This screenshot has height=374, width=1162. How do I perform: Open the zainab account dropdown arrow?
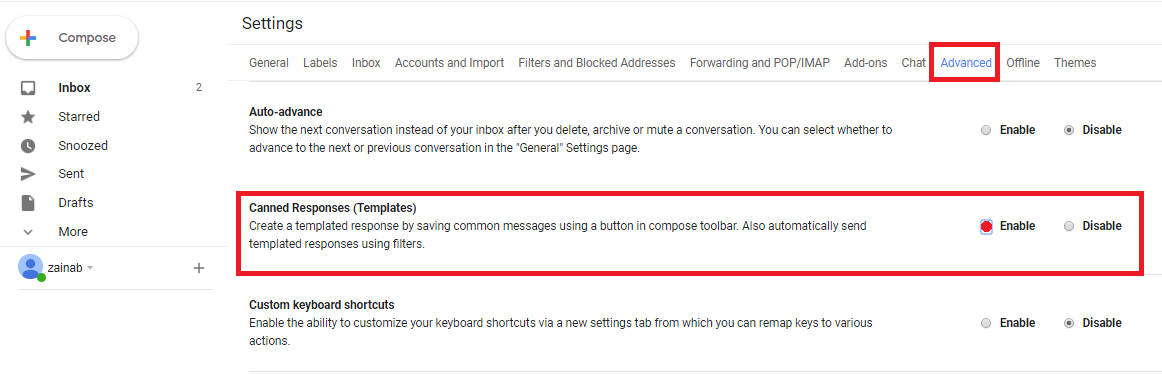(x=90, y=267)
